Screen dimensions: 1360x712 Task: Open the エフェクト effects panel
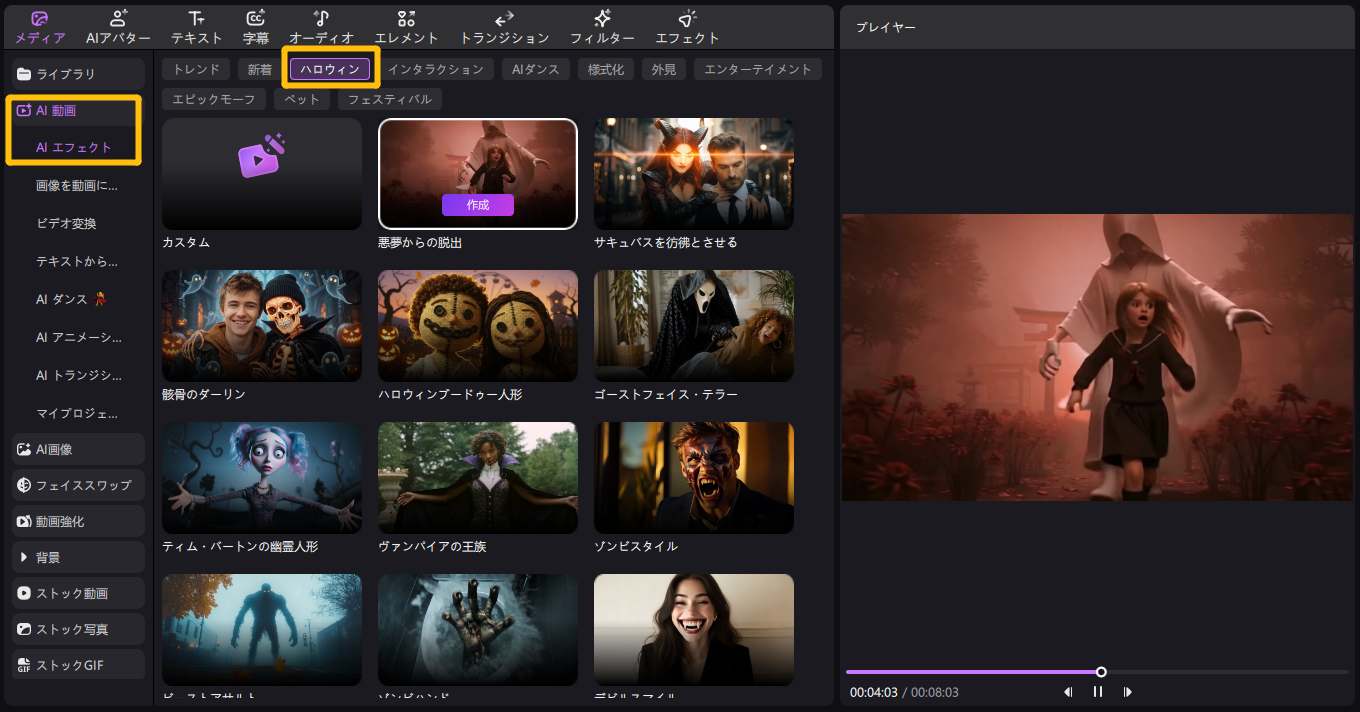click(x=687, y=27)
